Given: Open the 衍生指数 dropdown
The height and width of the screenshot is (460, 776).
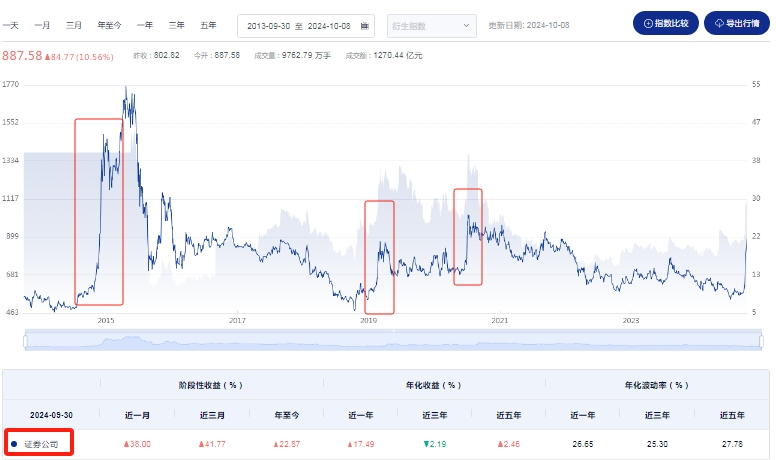Looking at the screenshot, I should [x=432, y=26].
